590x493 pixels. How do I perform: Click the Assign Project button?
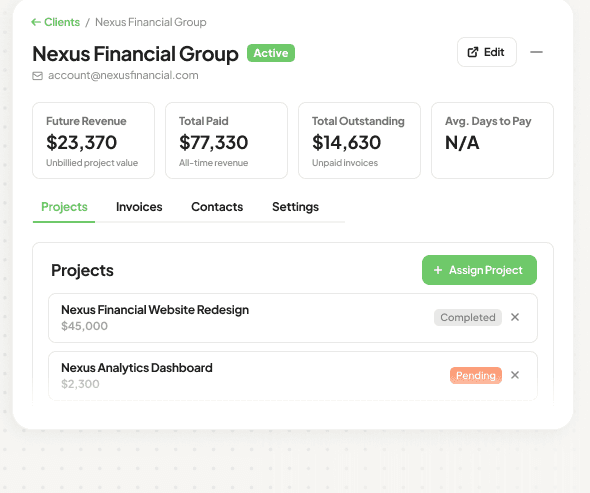[x=479, y=270]
